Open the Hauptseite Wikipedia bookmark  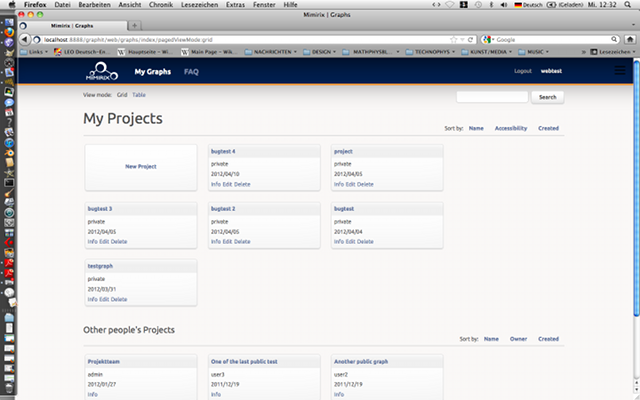click(145, 52)
